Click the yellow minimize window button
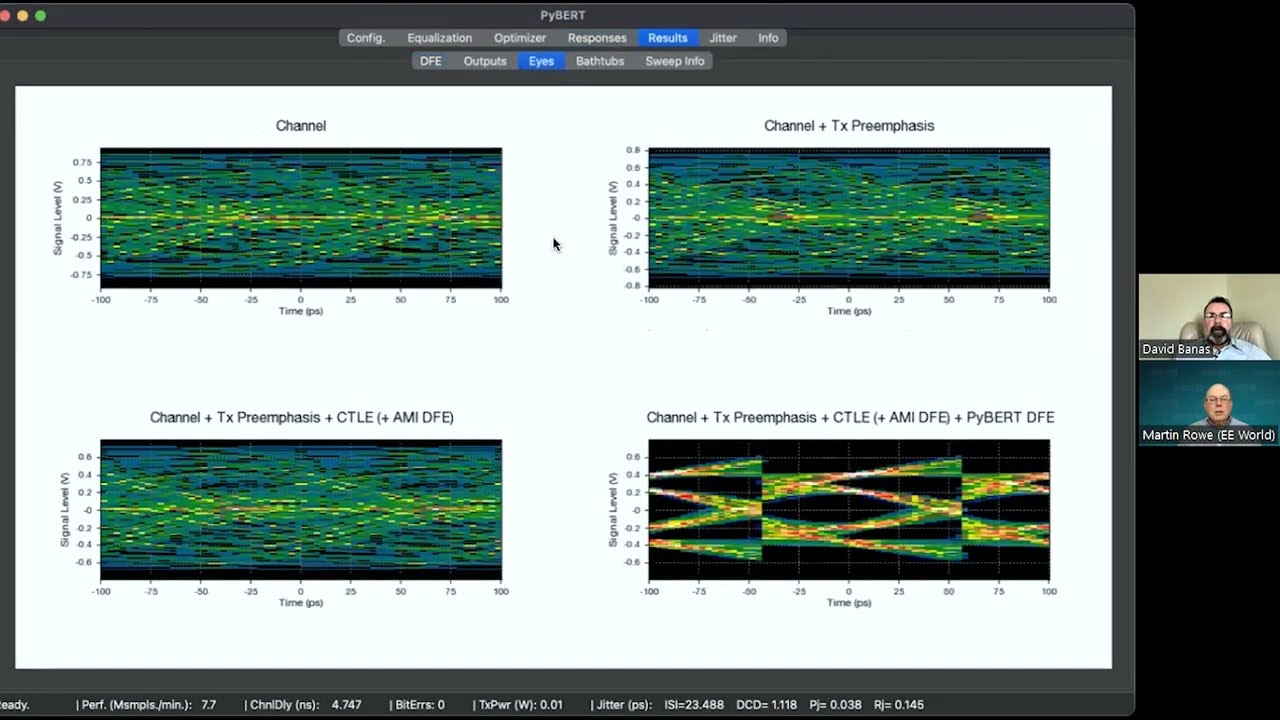 (22, 15)
